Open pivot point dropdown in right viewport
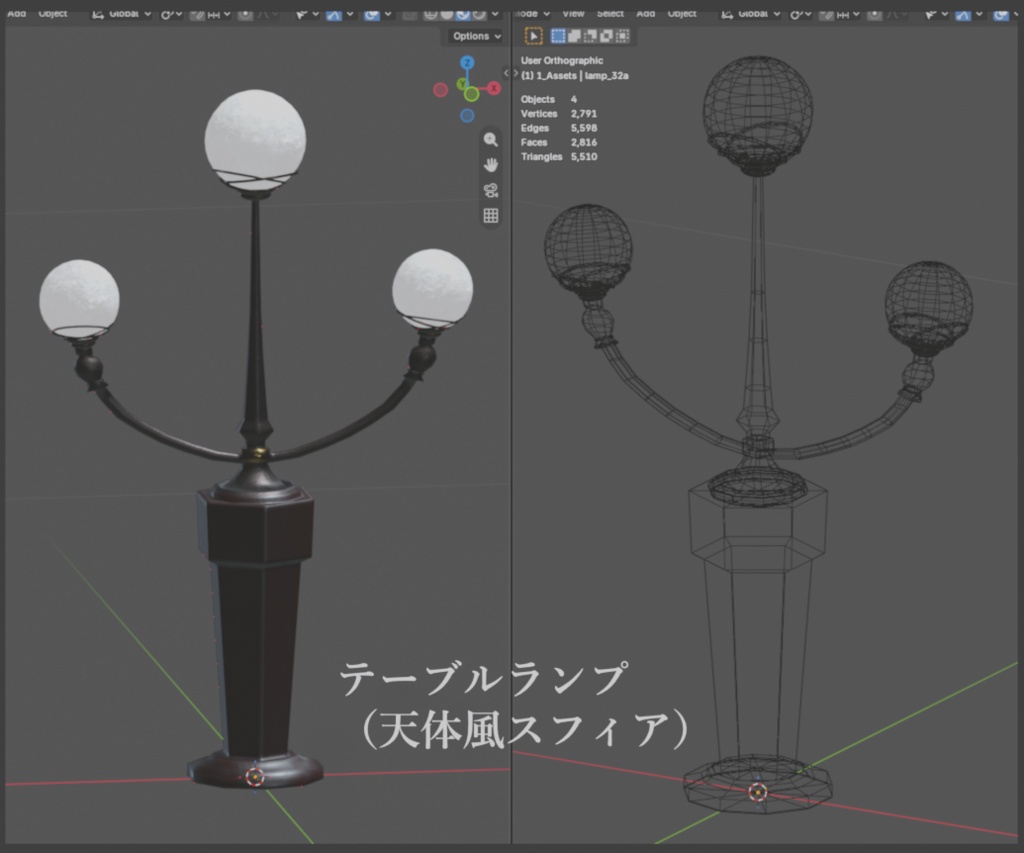Image resolution: width=1024 pixels, height=853 pixels. point(801,14)
